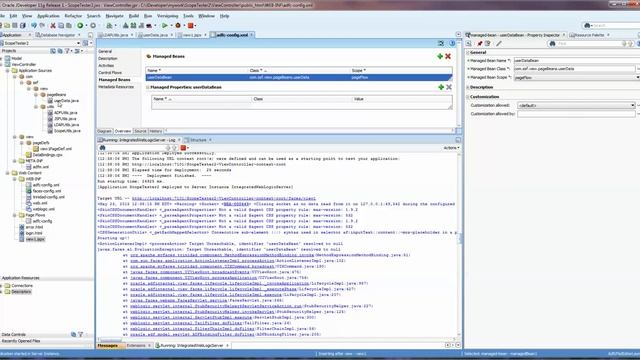The image size is (640, 360).
Task: Click the red stop icon in log toolbar
Action: pyautogui.click(x=183, y=148)
